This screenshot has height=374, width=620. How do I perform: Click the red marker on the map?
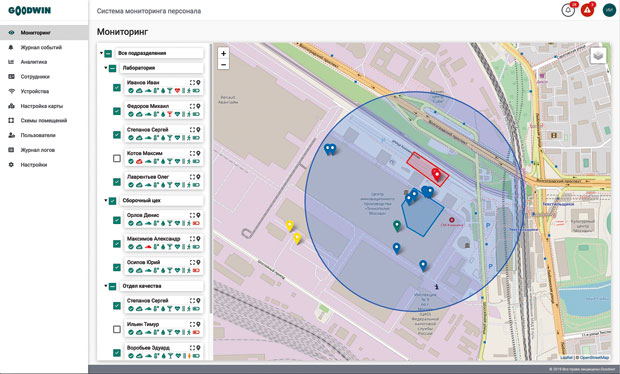coord(436,174)
